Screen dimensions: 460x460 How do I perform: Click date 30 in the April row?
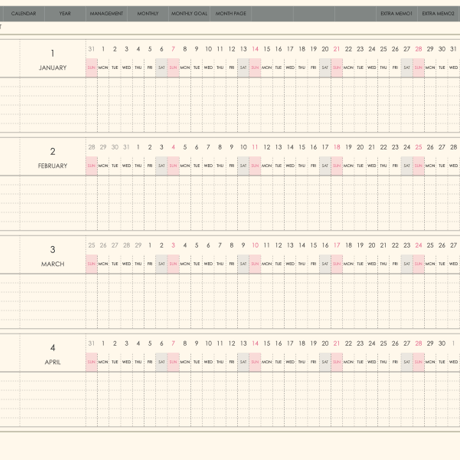442,343
